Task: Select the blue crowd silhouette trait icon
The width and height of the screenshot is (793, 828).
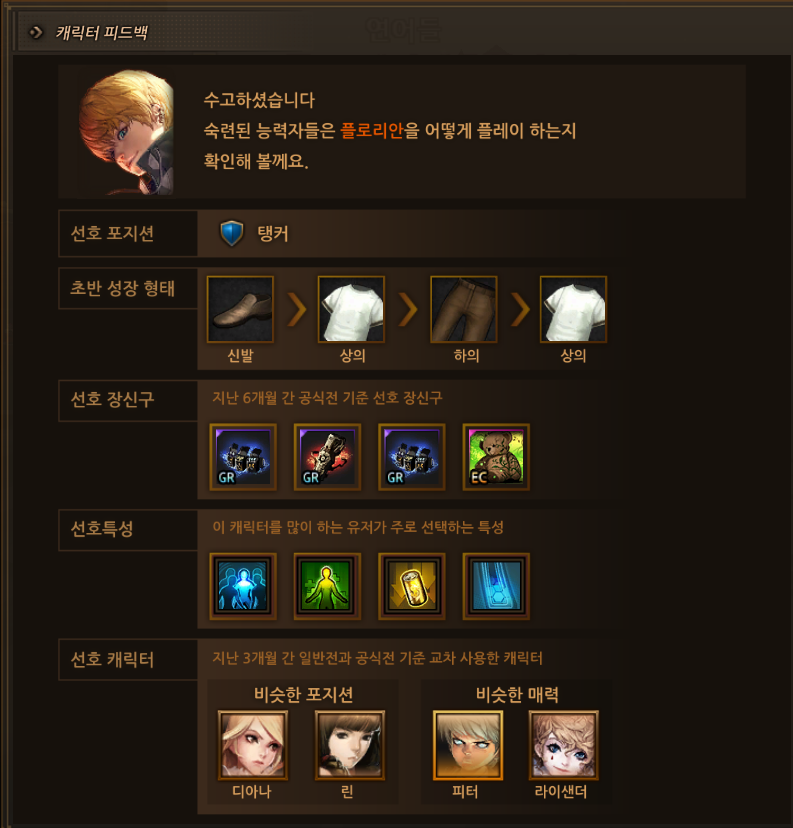Action: 243,586
